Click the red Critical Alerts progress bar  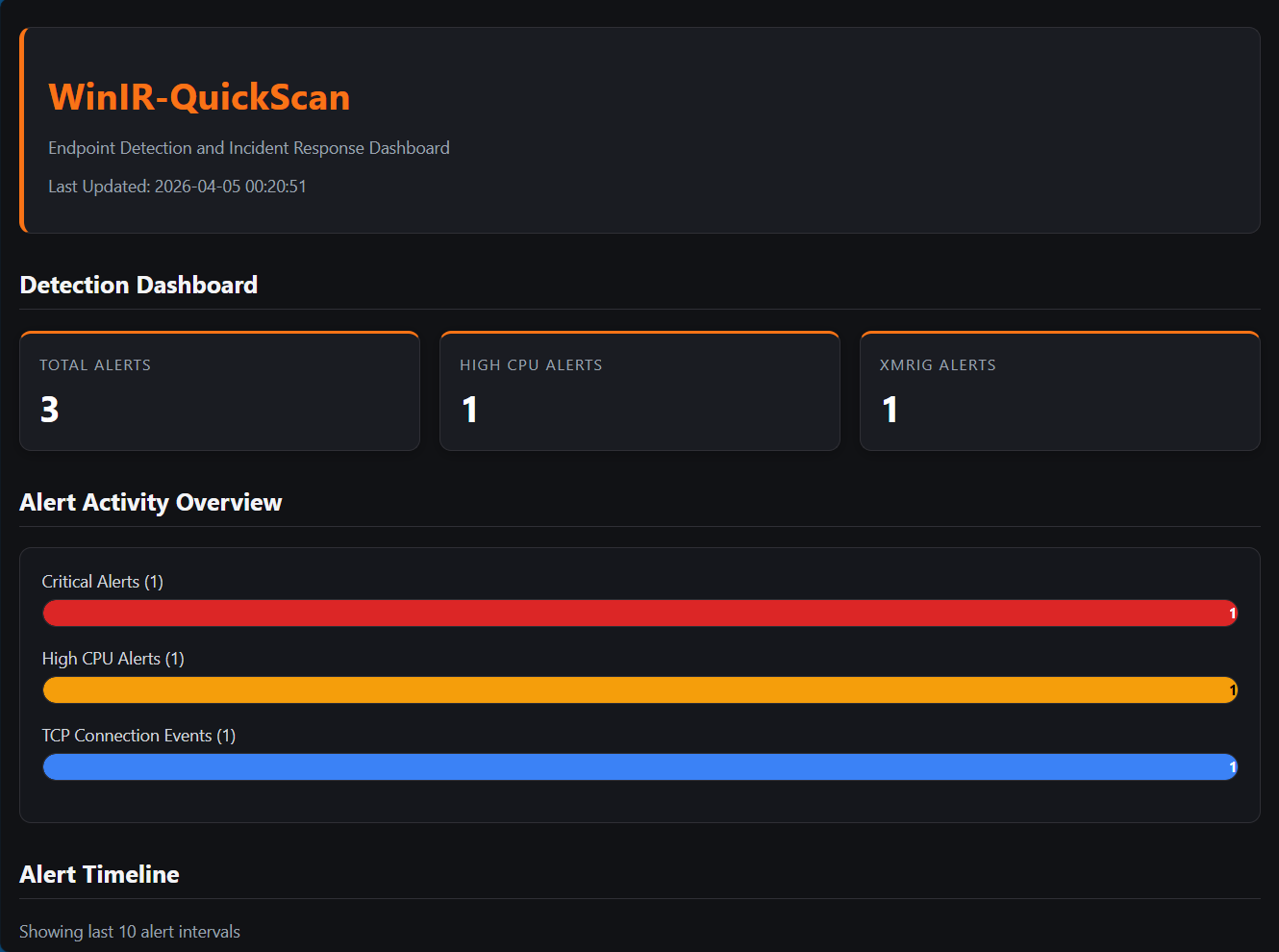click(639, 613)
